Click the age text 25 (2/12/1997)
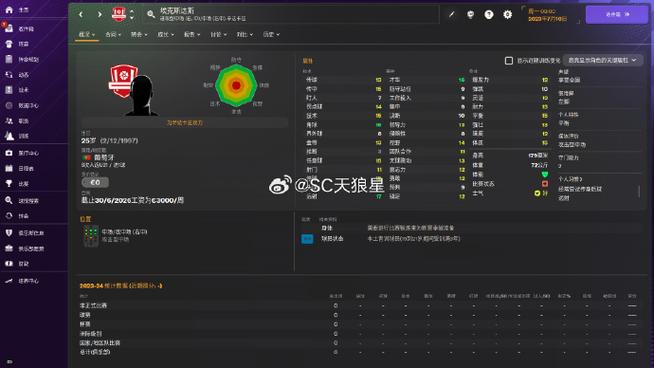654x368 pixels. [x=110, y=141]
